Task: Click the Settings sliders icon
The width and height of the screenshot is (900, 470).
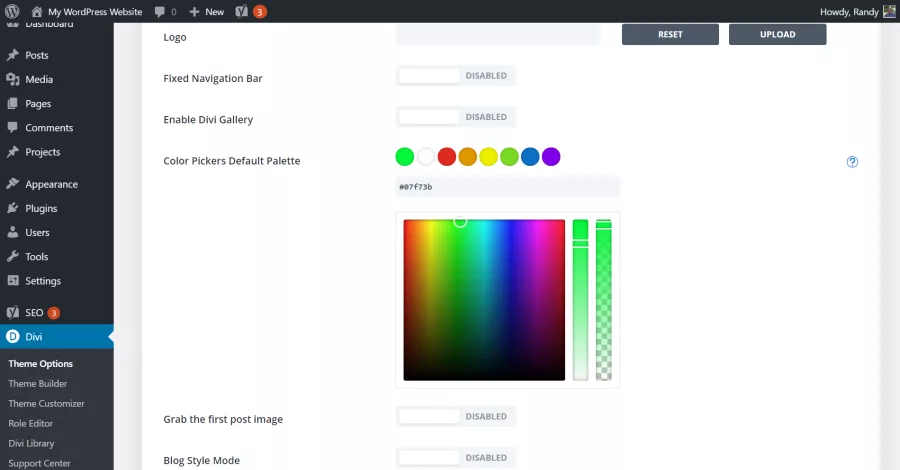Action: [13, 280]
